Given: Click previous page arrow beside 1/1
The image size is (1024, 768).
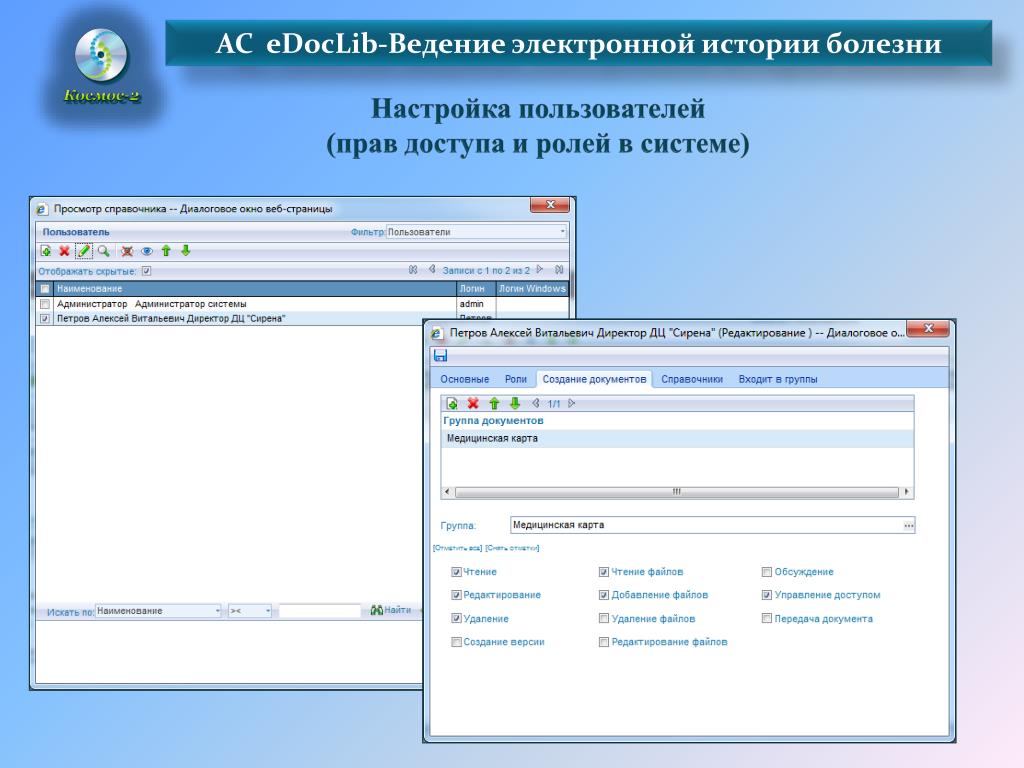Looking at the screenshot, I should tap(536, 404).
